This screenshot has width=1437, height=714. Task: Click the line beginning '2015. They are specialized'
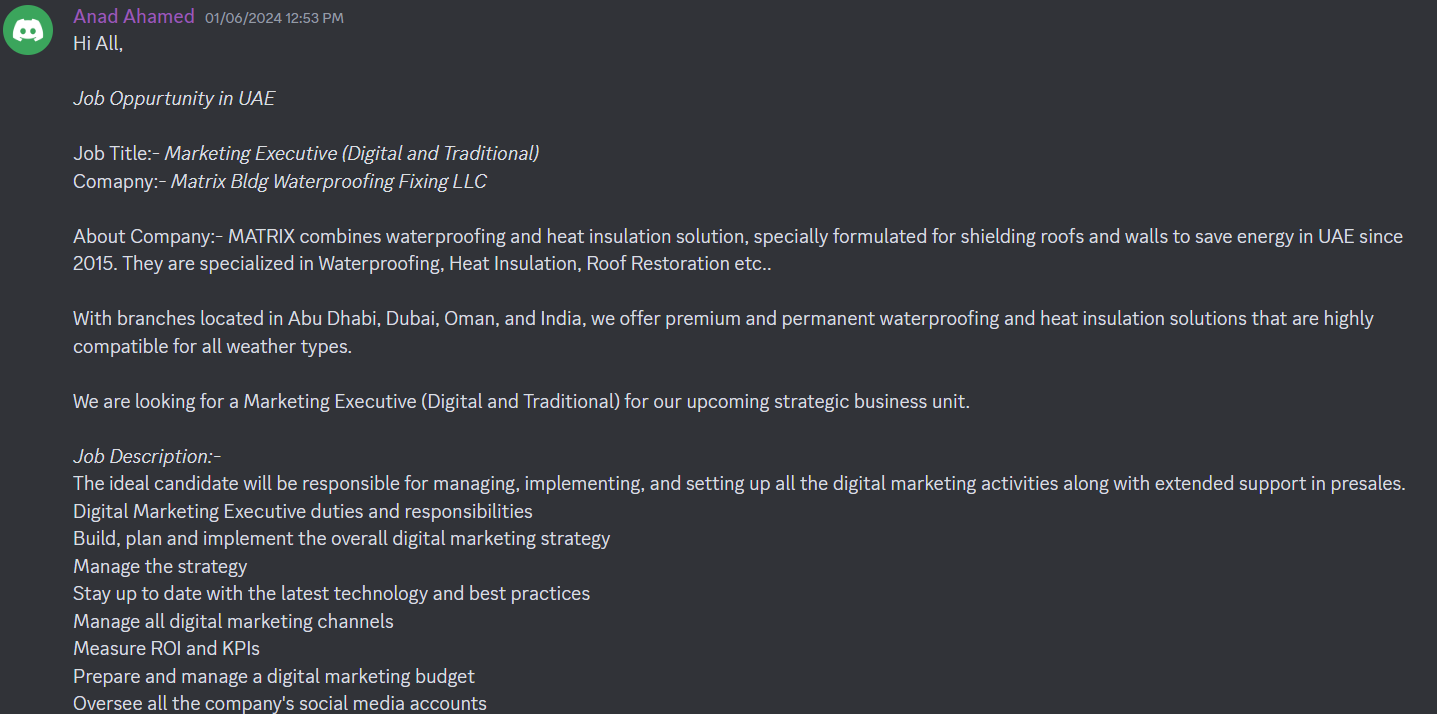pos(422,264)
